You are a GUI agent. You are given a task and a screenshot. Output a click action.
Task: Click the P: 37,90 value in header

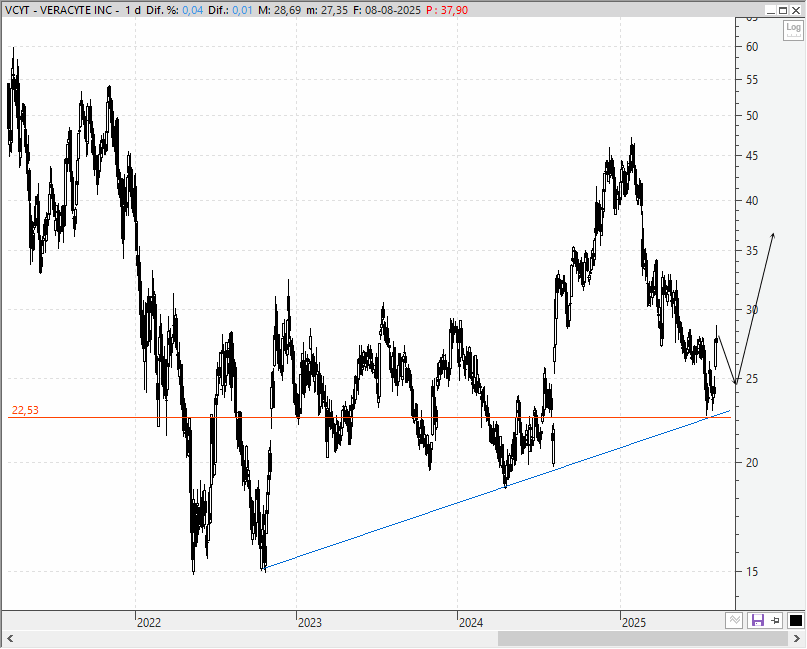[x=447, y=10]
